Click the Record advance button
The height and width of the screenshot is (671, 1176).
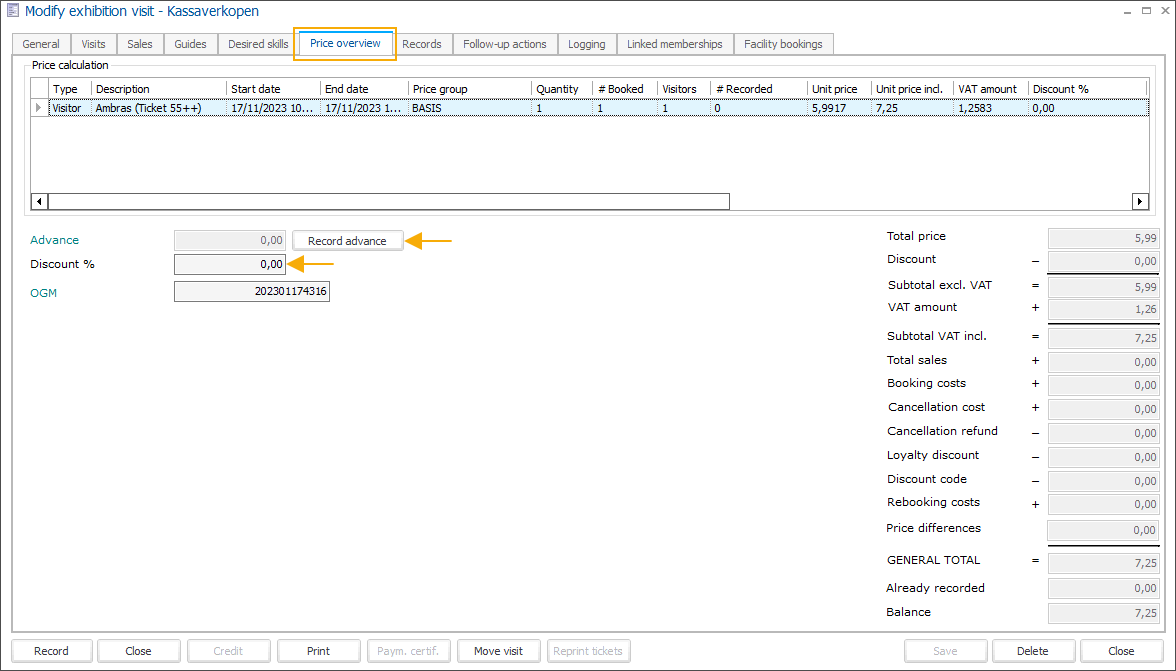point(347,240)
